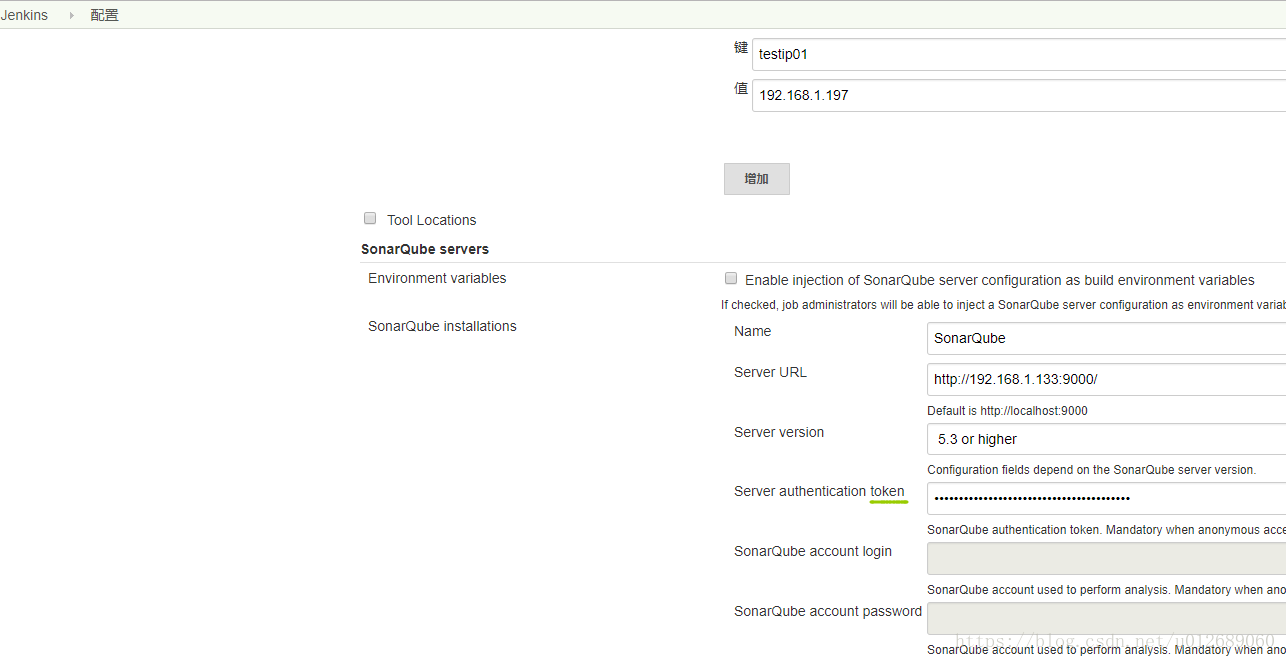
Task: Click the SonarQube account password field
Action: 1106,618
